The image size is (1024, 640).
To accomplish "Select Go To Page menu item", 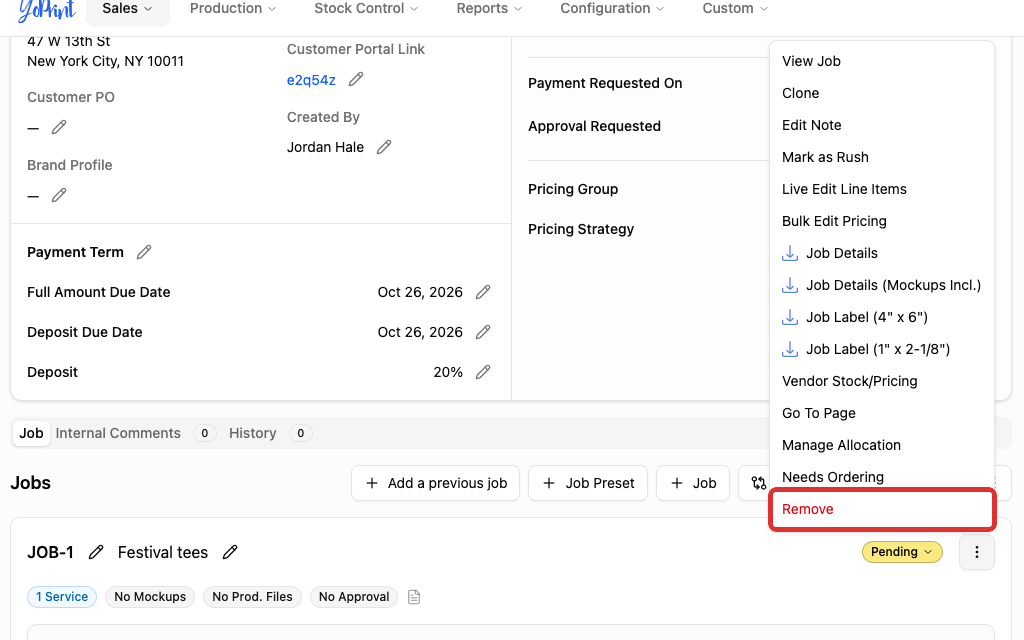I will point(882,413).
